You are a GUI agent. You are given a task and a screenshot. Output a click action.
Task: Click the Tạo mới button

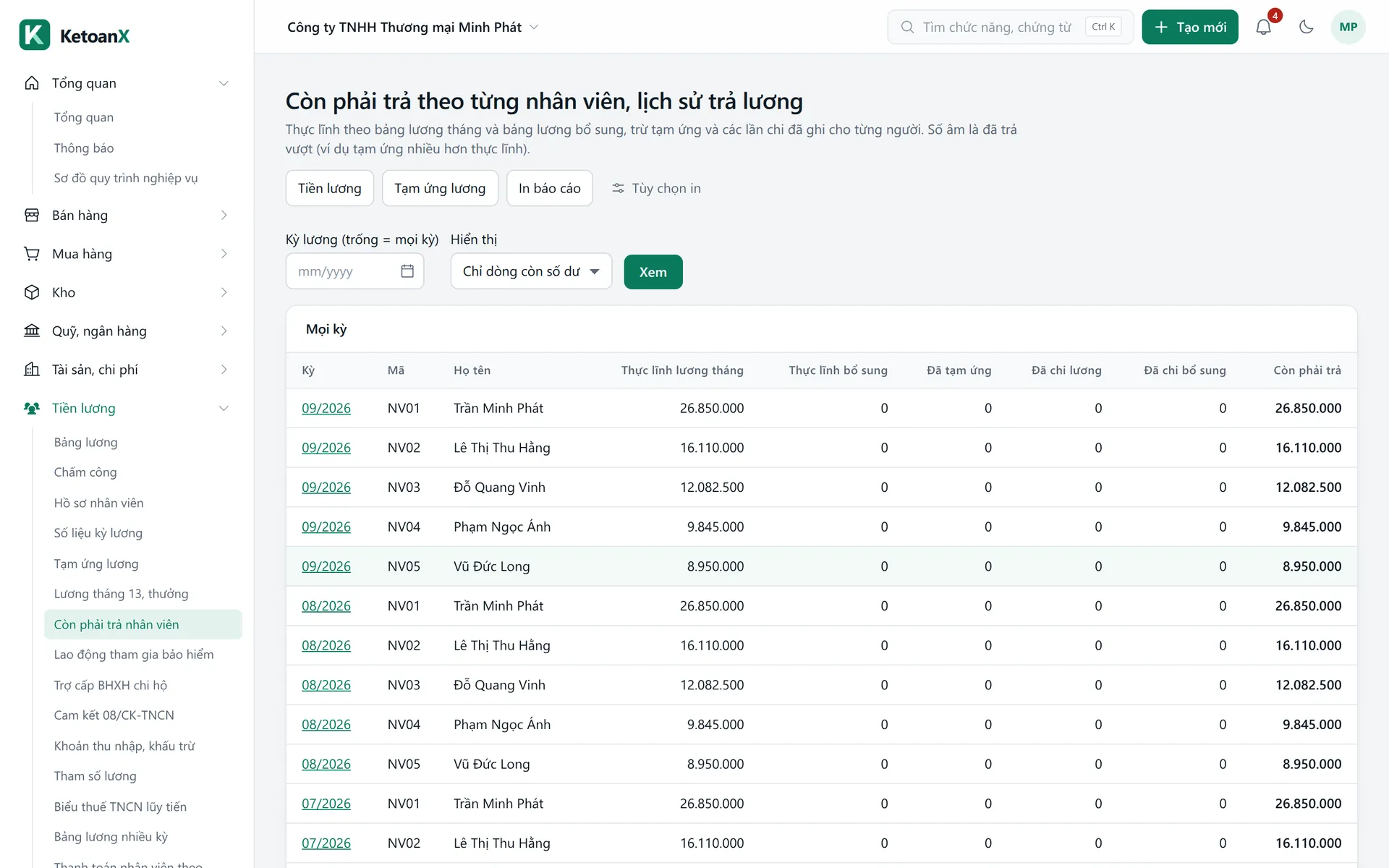tap(1190, 27)
